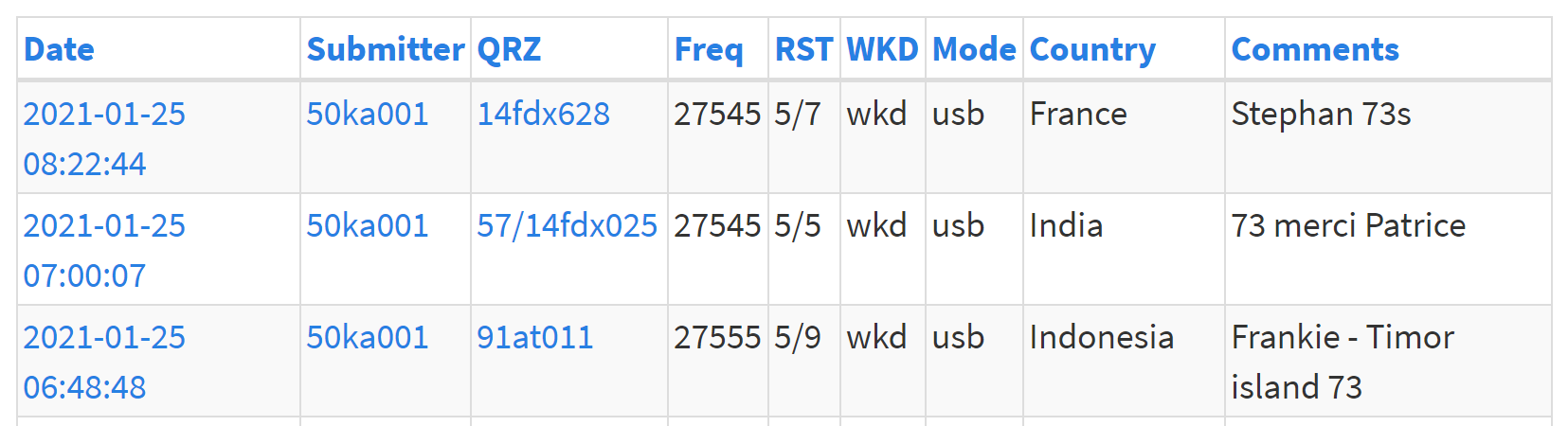
Task: Sort table by Date column header
Action: pyautogui.click(x=59, y=49)
